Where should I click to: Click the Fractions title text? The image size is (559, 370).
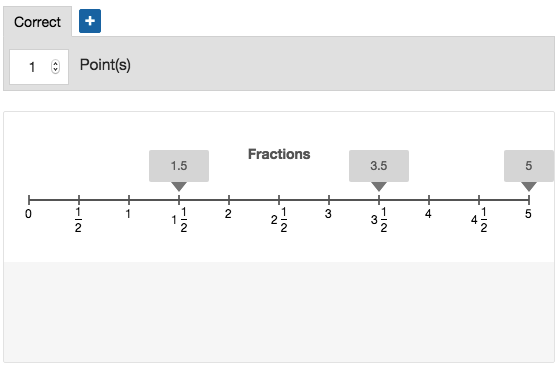[x=279, y=154]
